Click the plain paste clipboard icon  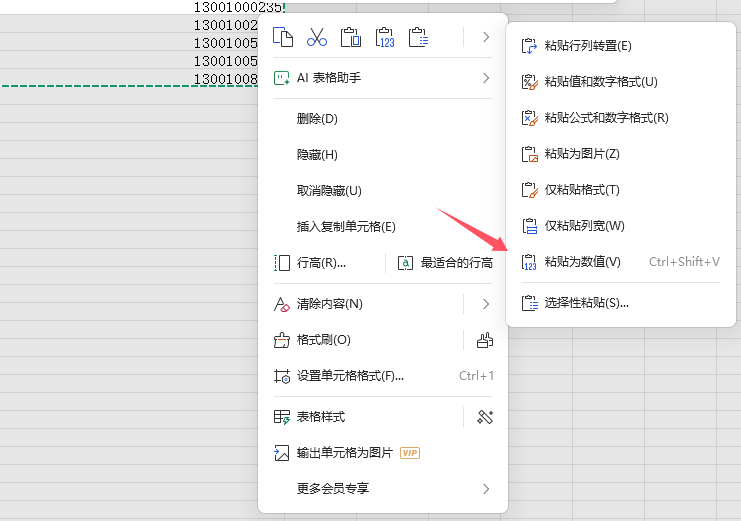[x=350, y=38]
